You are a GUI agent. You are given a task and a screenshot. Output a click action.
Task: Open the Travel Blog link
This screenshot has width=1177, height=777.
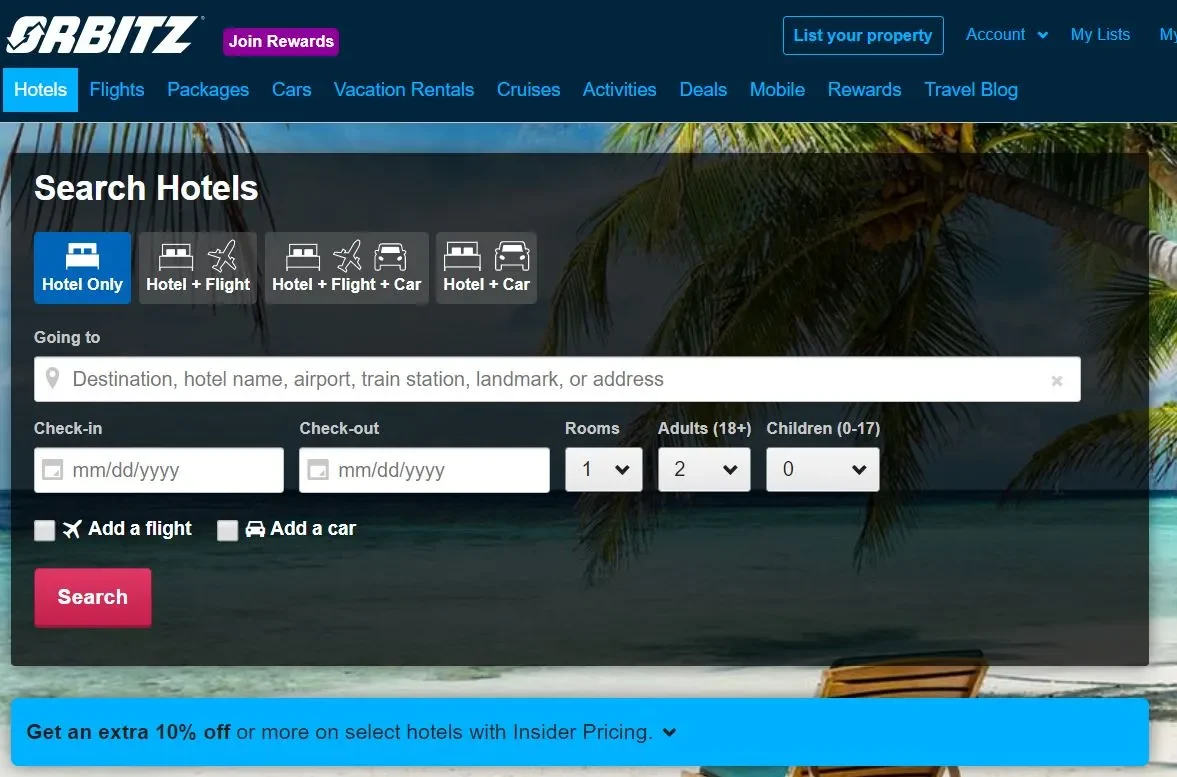click(971, 89)
